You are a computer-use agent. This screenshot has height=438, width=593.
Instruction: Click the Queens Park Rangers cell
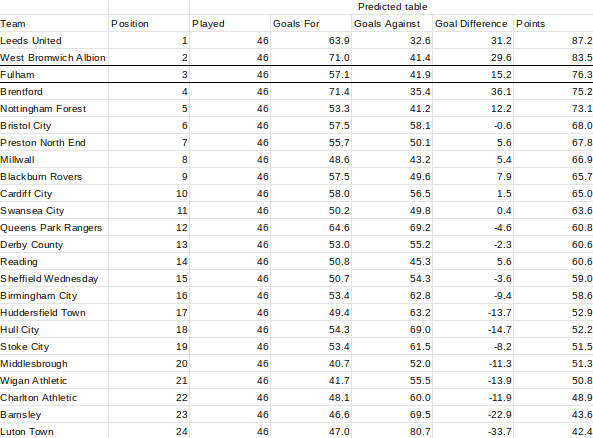54,228
